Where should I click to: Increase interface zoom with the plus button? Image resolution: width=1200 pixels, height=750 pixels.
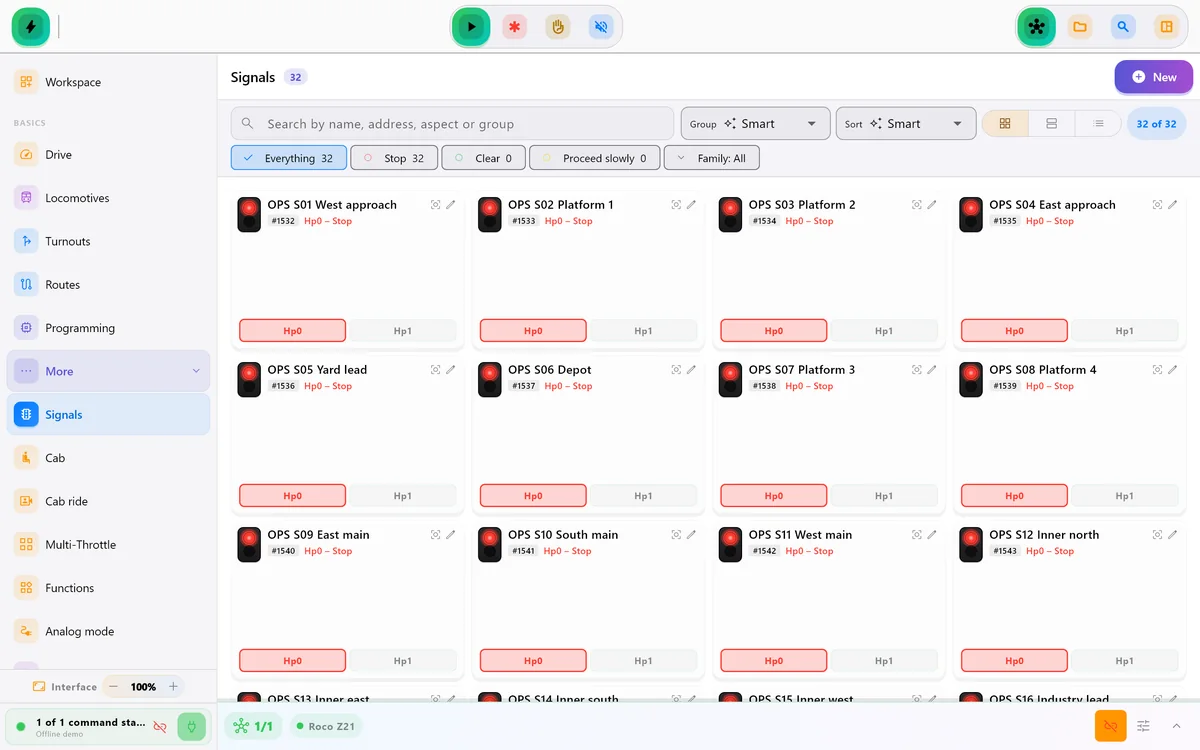(173, 687)
